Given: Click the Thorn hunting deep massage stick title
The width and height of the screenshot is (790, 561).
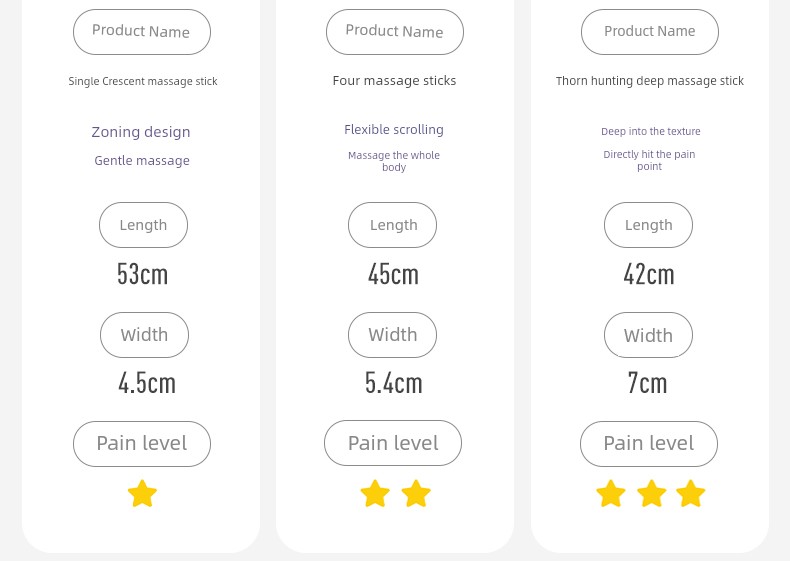Looking at the screenshot, I should [649, 81].
